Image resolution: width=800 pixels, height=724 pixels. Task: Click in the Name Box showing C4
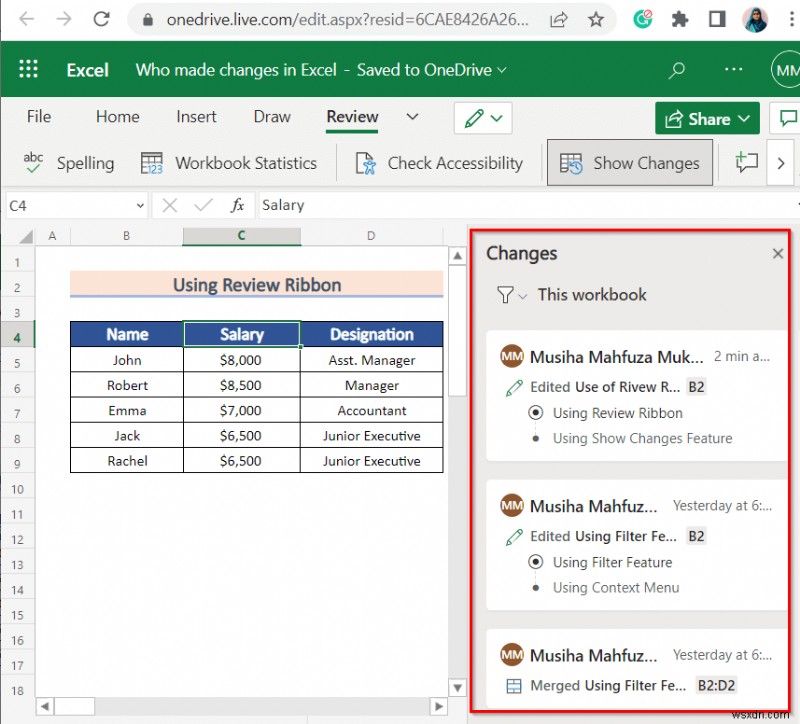pos(70,205)
